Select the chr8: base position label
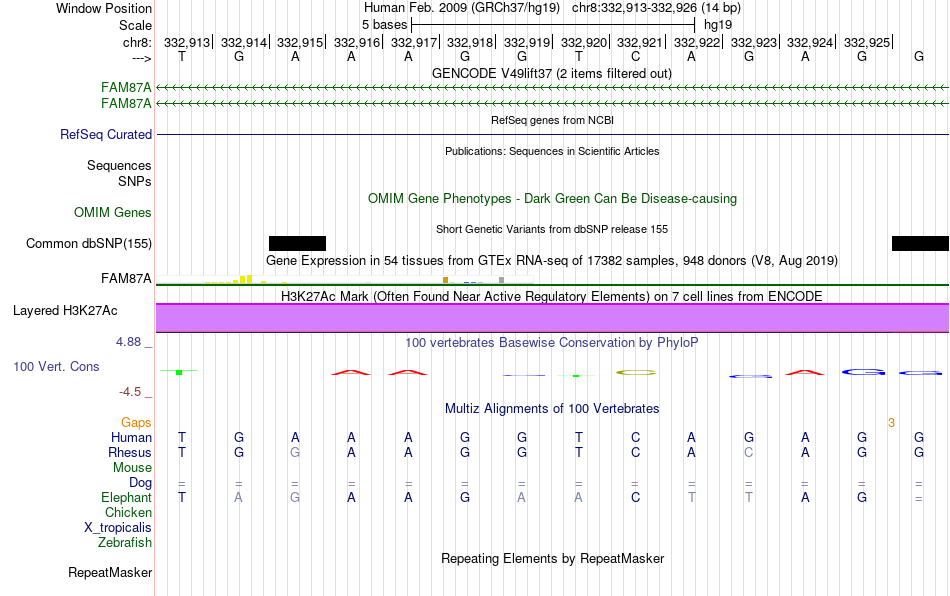Viewport: 950px width, 596px height. coord(137,42)
